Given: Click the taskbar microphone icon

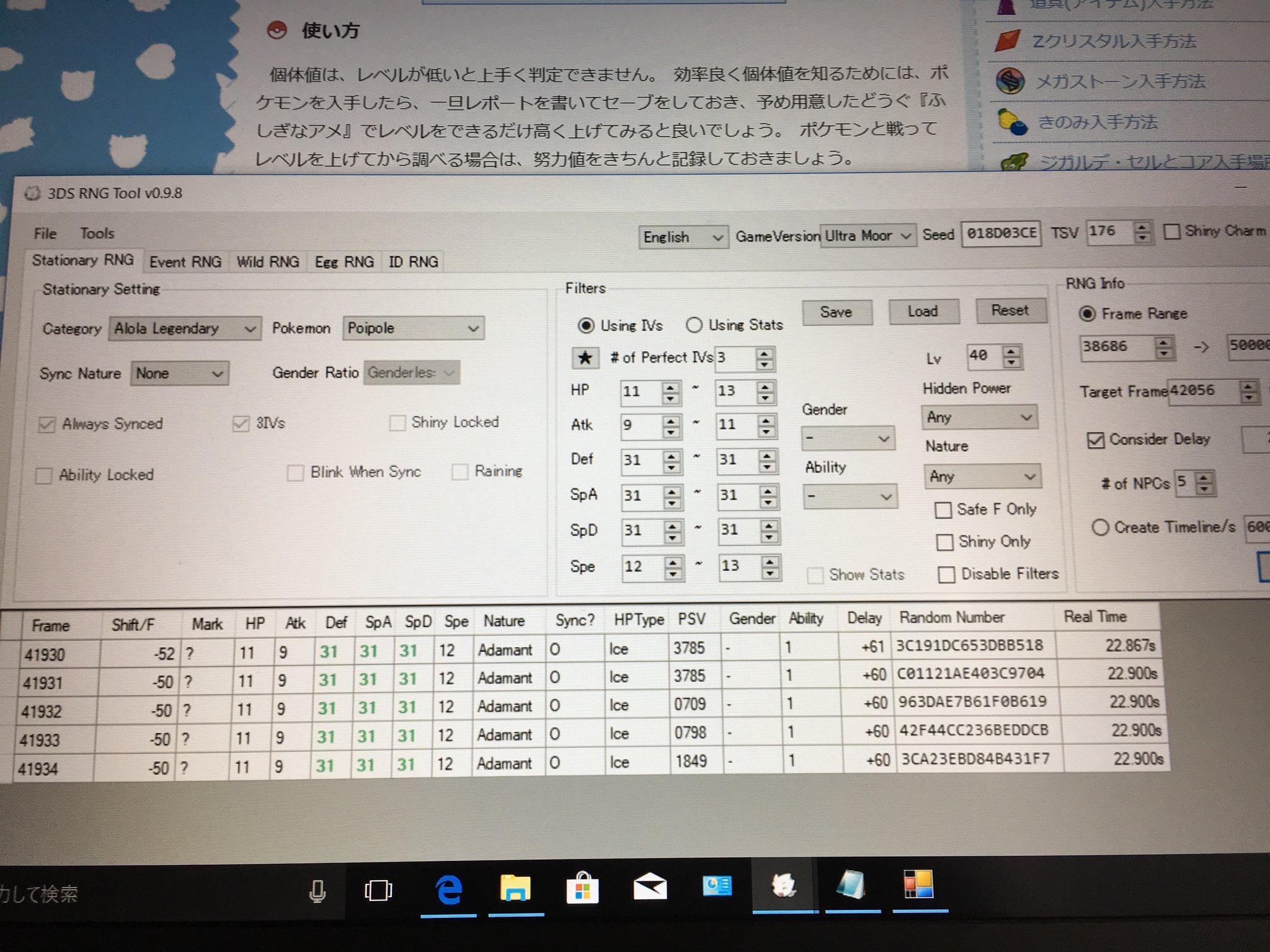Looking at the screenshot, I should [317, 892].
